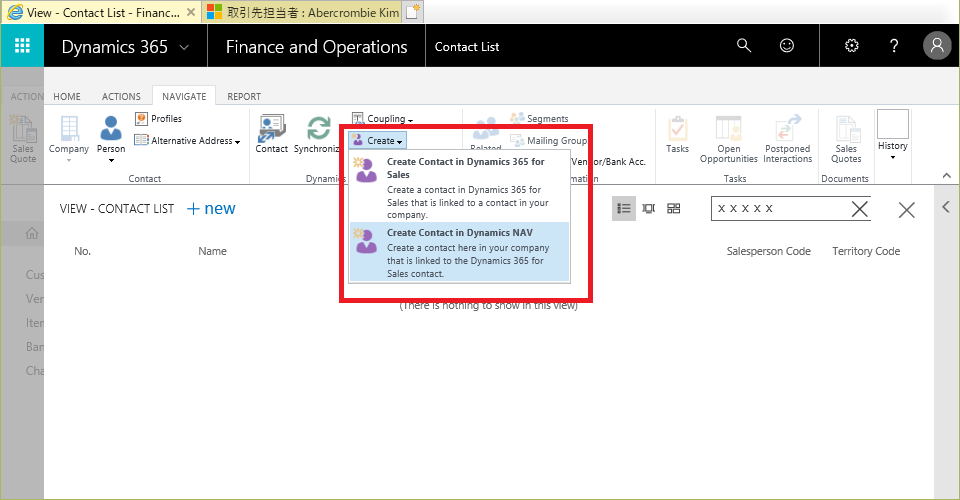Open a new browser tab
Image resolution: width=960 pixels, height=500 pixels.
coord(413,12)
